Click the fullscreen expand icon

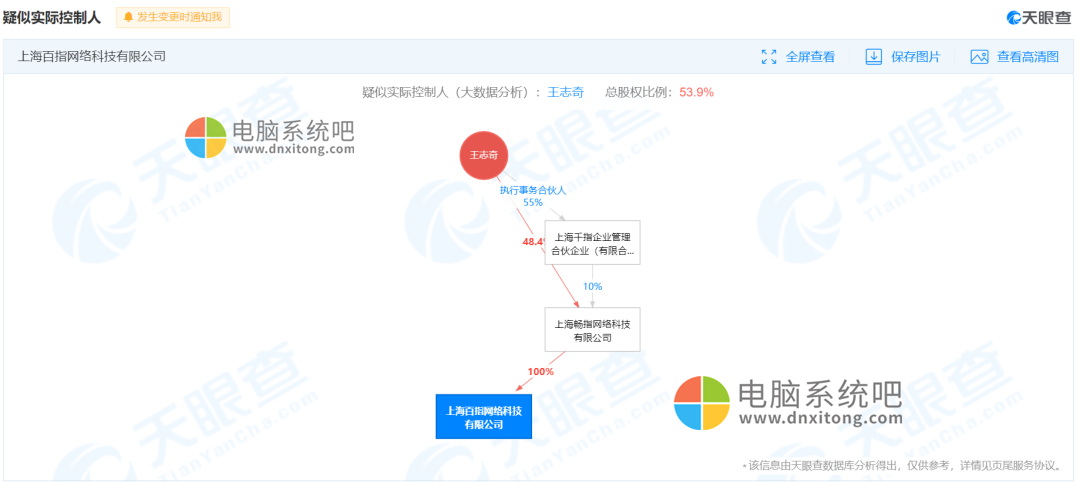769,57
